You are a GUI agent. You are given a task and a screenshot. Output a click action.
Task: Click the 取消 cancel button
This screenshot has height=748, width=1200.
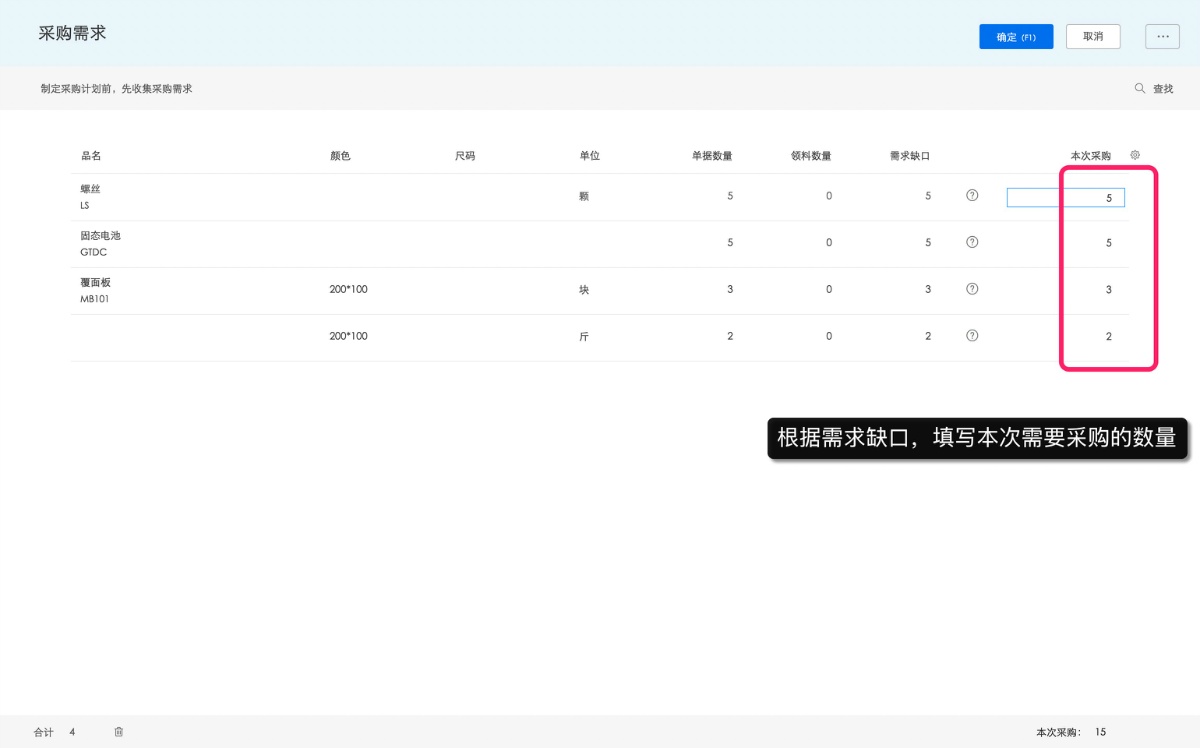click(x=1093, y=37)
